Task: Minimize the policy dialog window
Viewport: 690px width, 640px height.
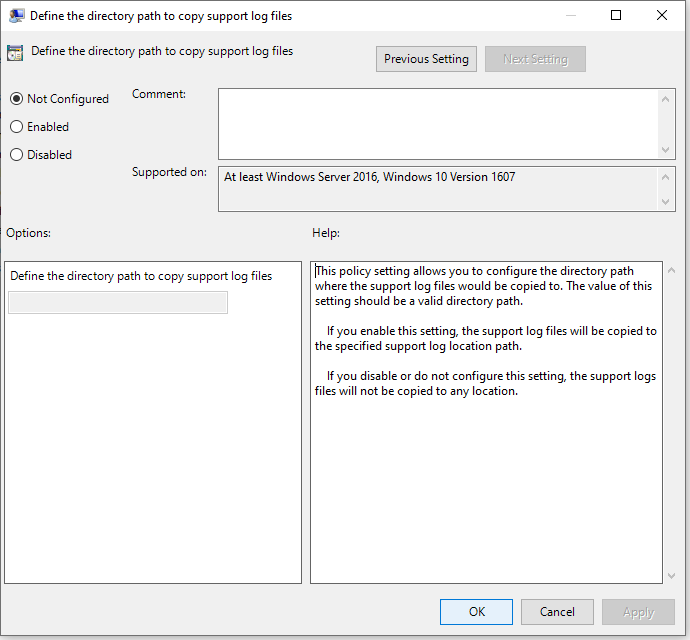Action: [571, 15]
